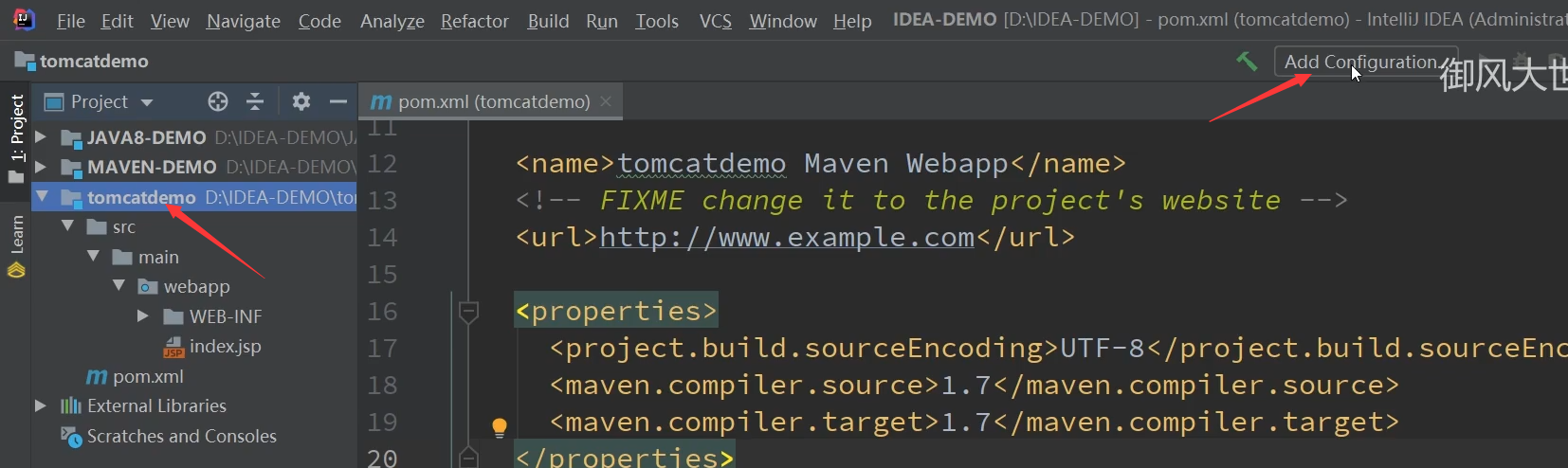Select the WEB-INF folder row
The height and width of the screenshot is (468, 1568).
(194, 316)
